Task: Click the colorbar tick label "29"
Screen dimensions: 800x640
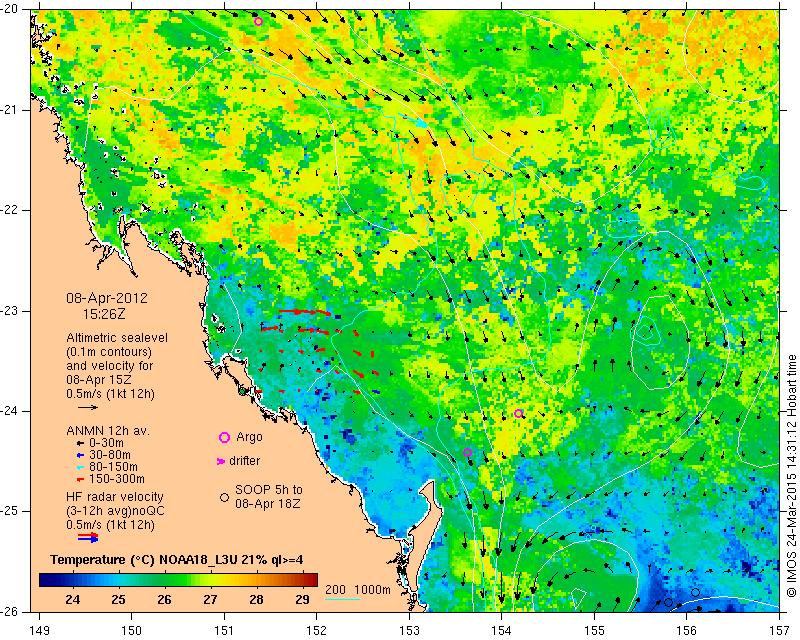Action: (x=303, y=600)
